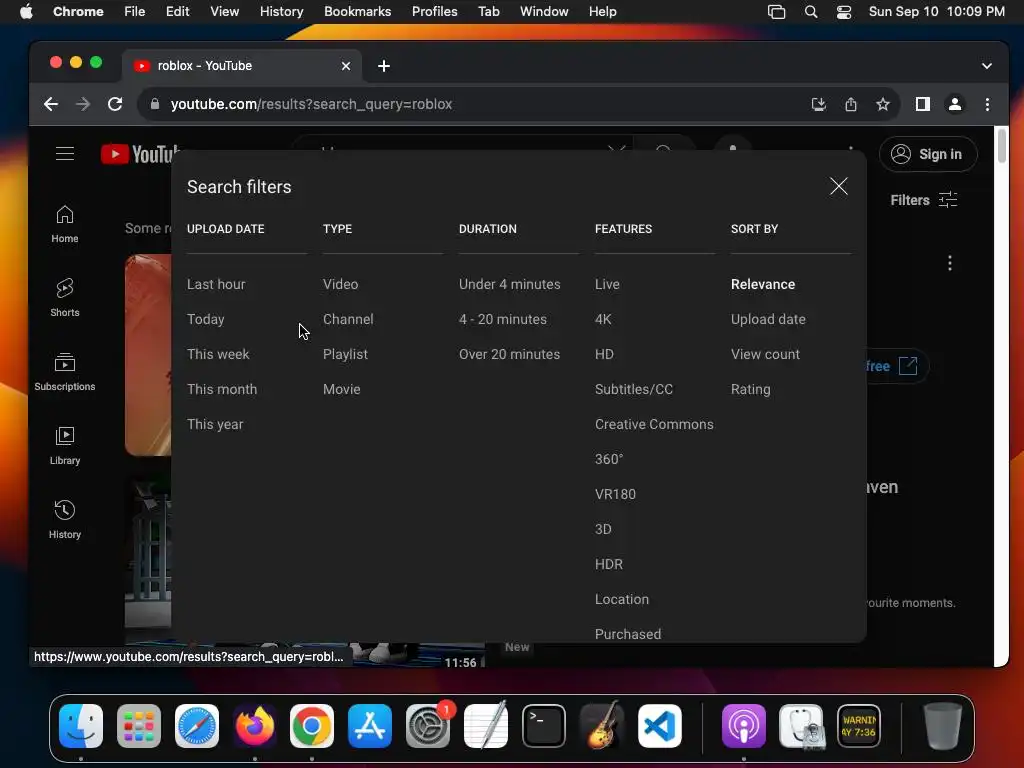Toggle Chrome side panel

click(x=922, y=104)
